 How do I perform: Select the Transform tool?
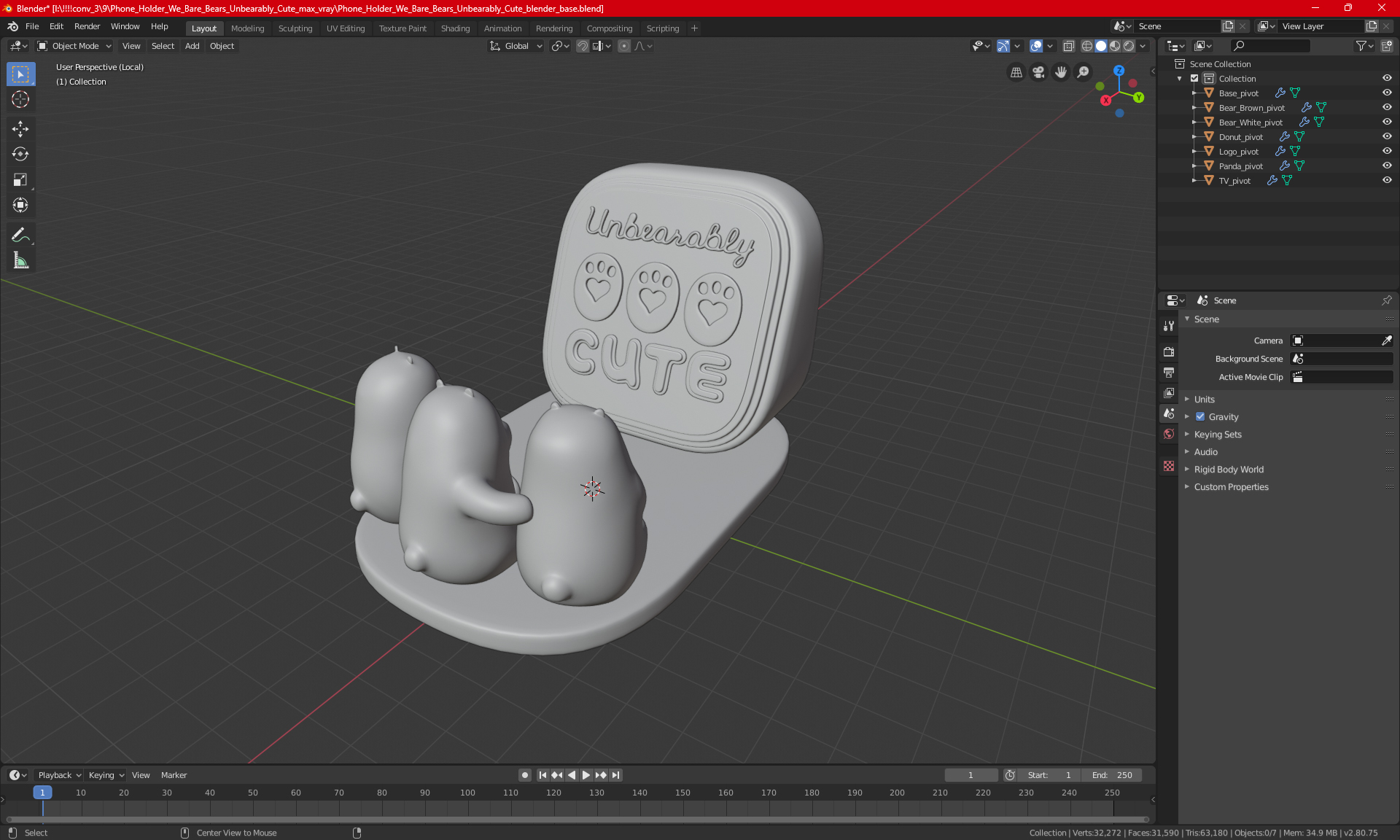point(20,205)
